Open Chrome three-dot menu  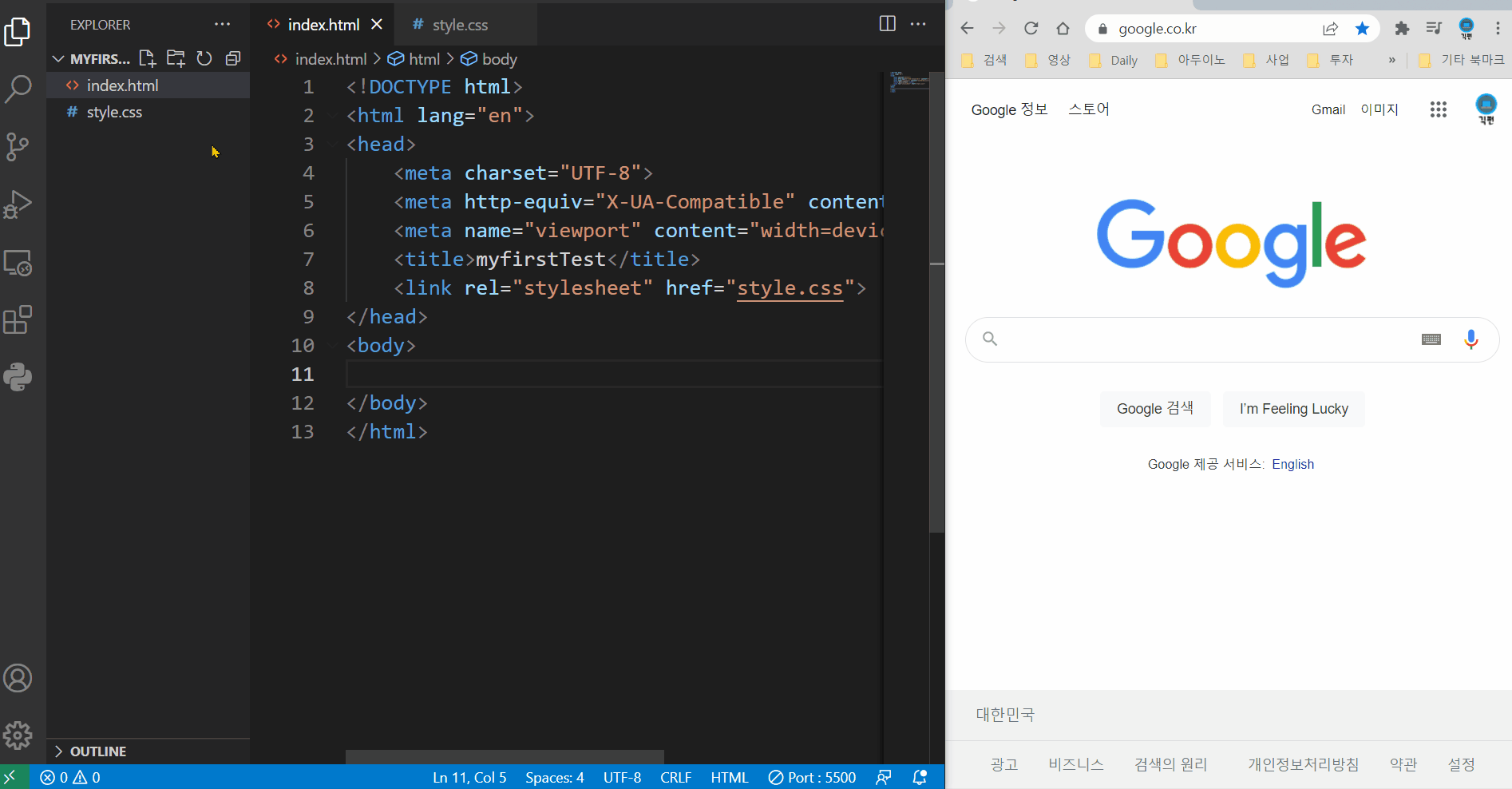click(x=1498, y=29)
